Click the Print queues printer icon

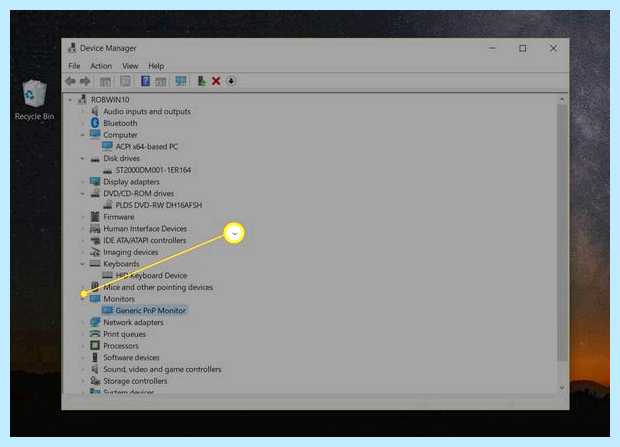[x=95, y=334]
